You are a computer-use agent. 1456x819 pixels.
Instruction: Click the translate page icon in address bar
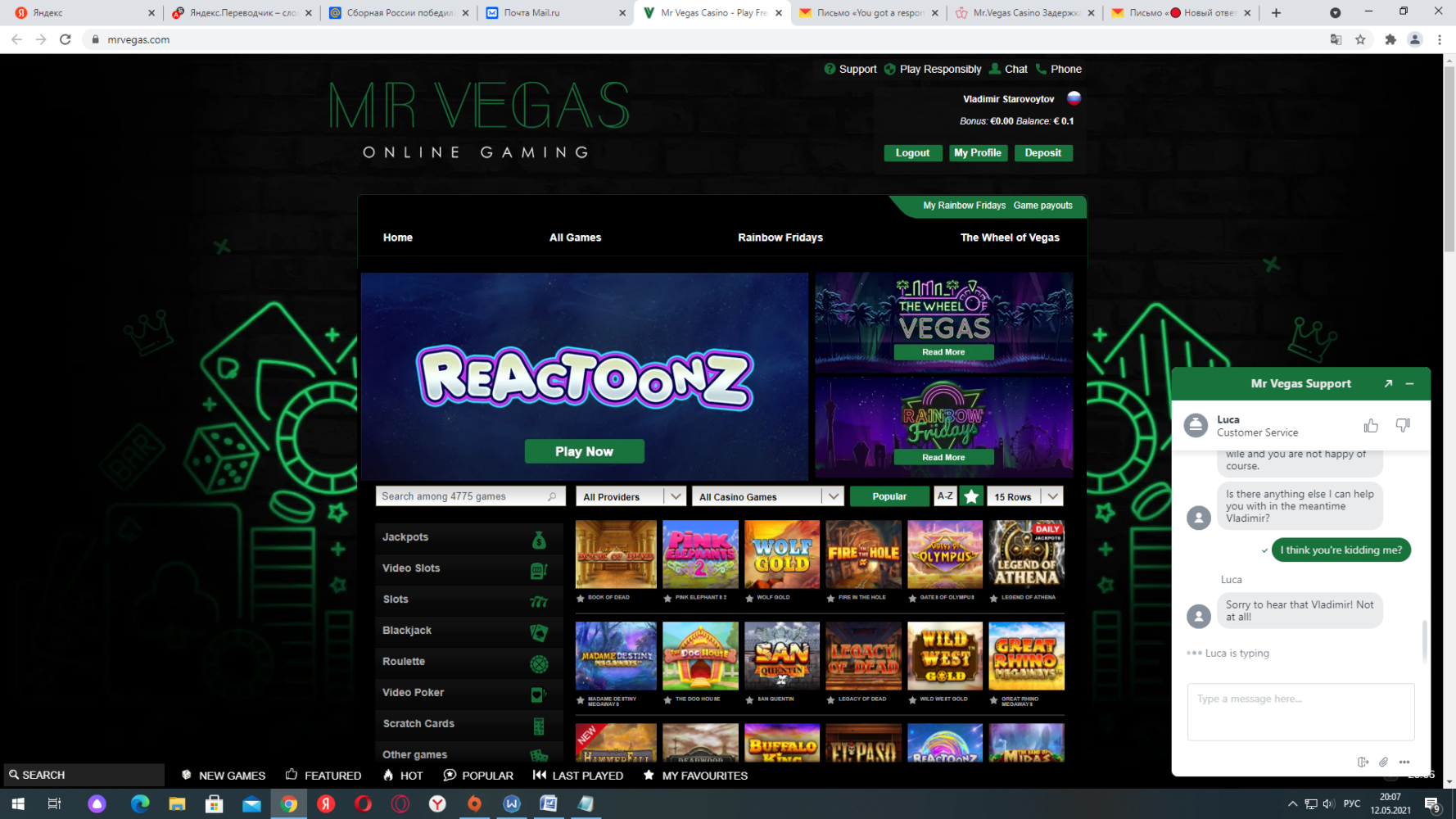[1336, 39]
